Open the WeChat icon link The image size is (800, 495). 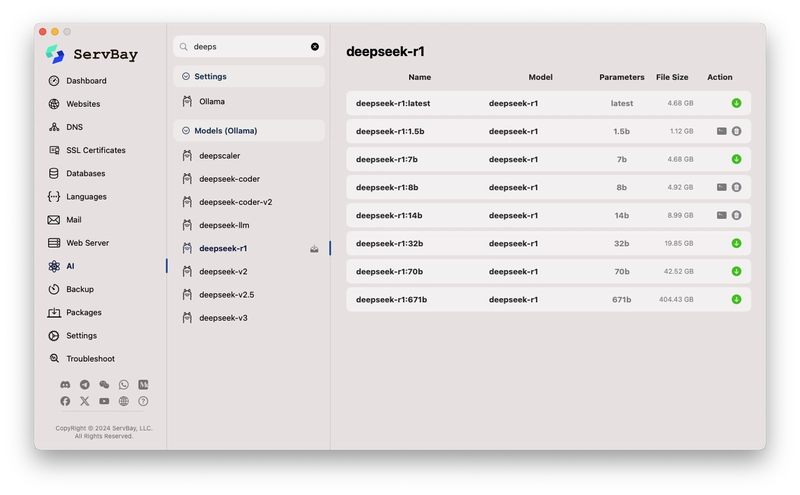104,385
